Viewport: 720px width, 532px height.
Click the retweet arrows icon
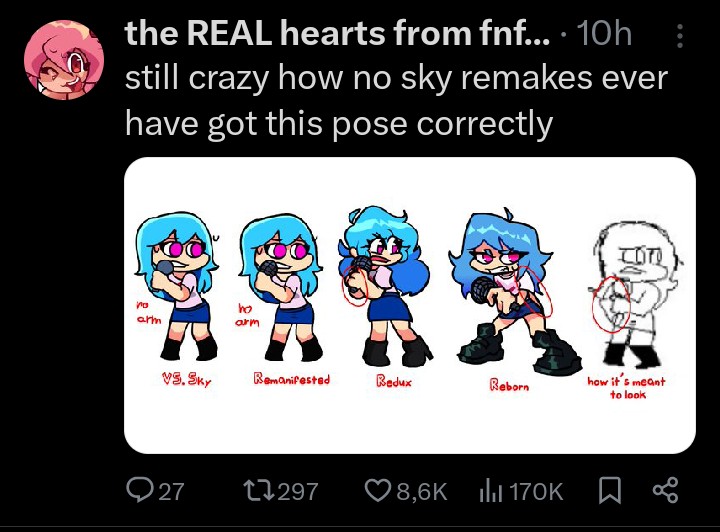point(259,491)
